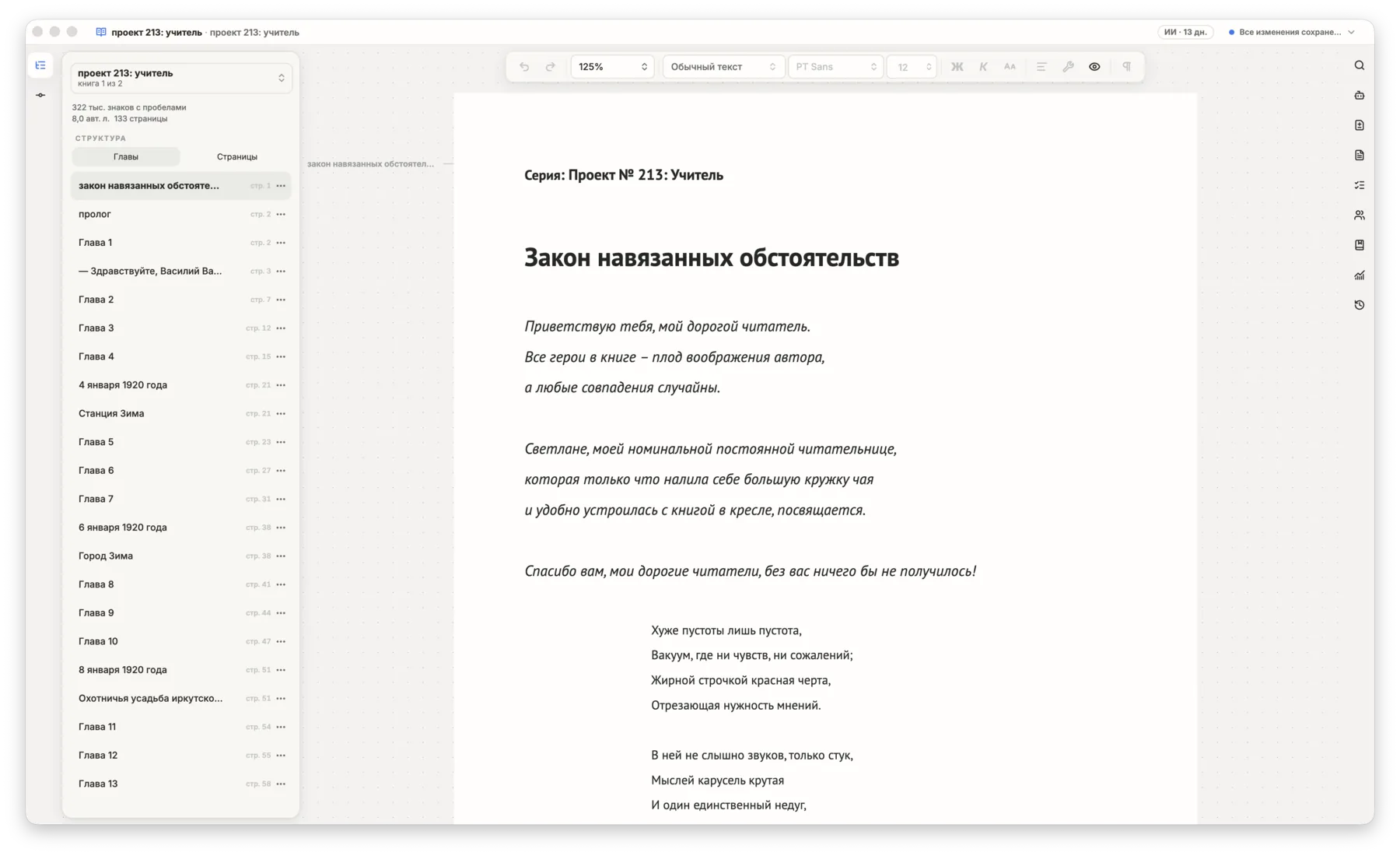
Task: Open the statistics chart icon
Action: point(1359,275)
